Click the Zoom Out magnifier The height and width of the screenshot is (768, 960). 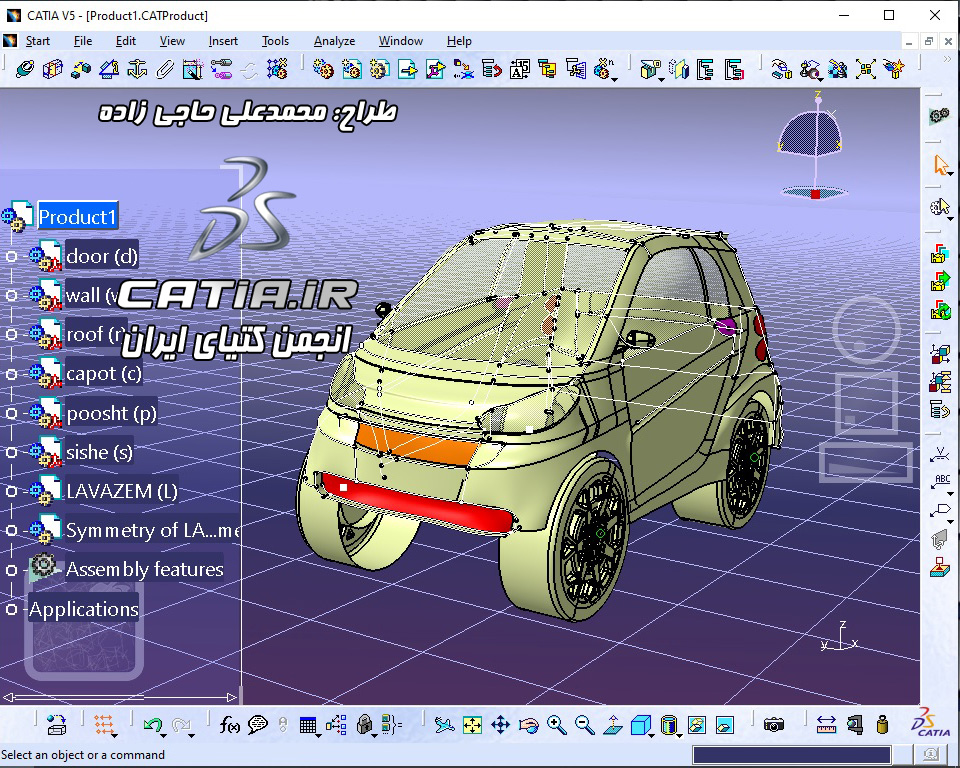click(585, 726)
